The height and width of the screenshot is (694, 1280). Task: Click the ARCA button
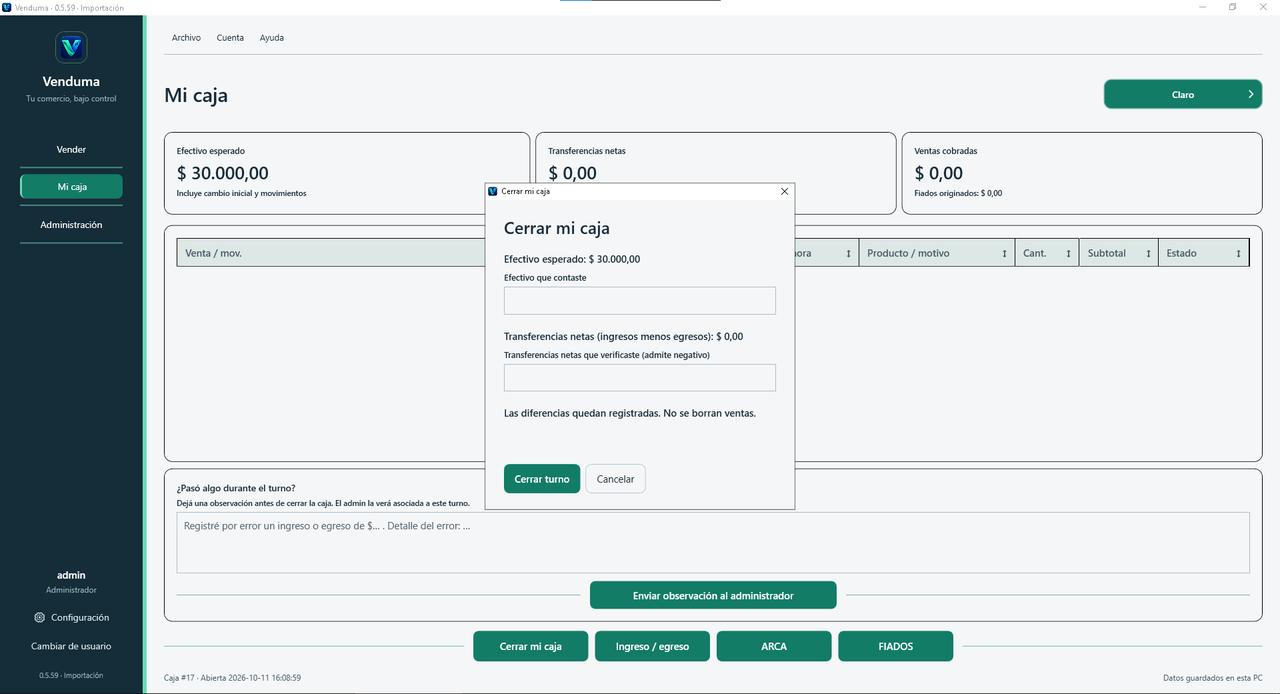(774, 646)
